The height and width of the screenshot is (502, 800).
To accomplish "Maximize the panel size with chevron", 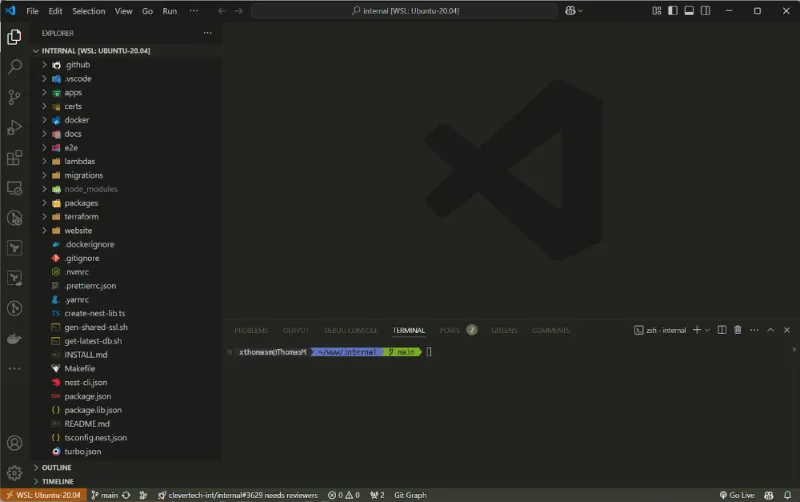I will click(x=770, y=330).
